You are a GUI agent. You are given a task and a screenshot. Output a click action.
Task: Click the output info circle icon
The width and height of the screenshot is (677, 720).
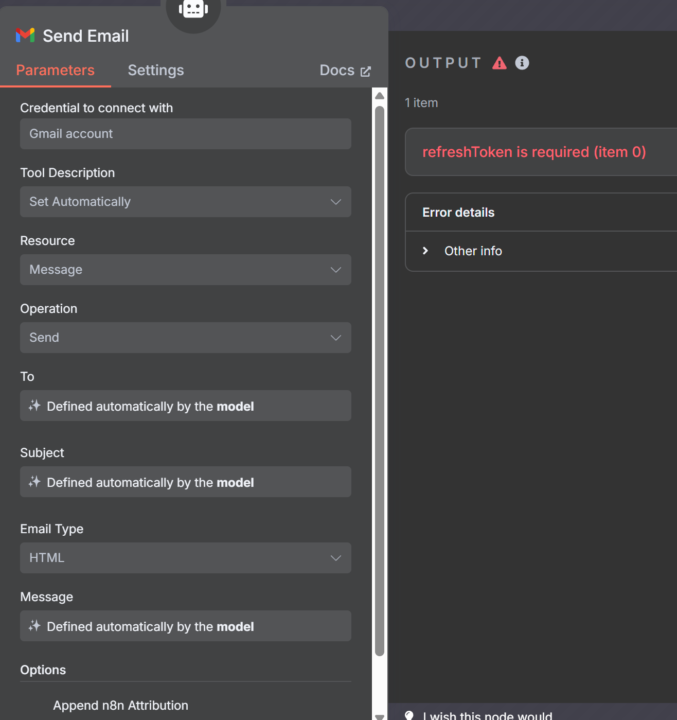coord(522,63)
